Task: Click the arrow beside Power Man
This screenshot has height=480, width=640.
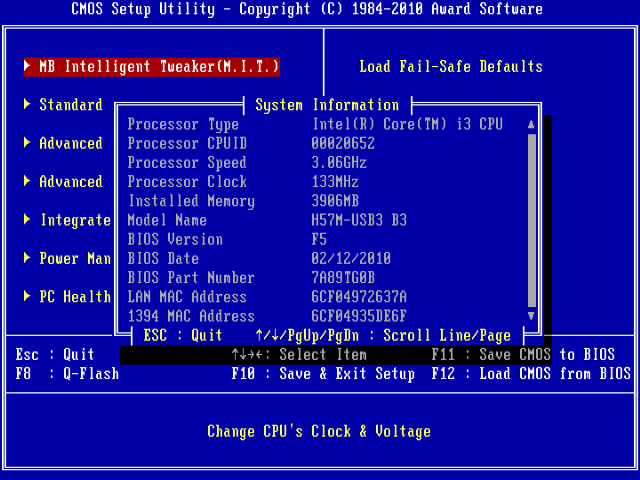Action: click(x=27, y=258)
